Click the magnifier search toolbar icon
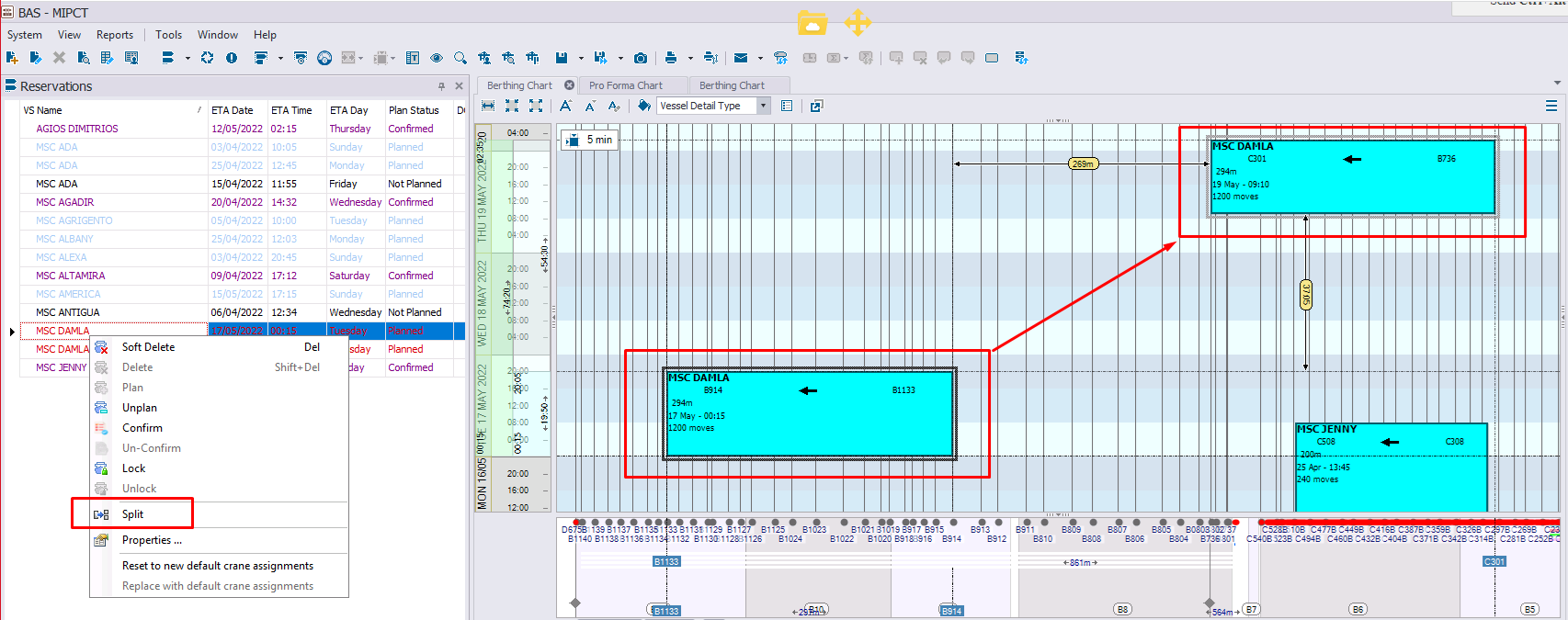The width and height of the screenshot is (1568, 620). coord(460,58)
